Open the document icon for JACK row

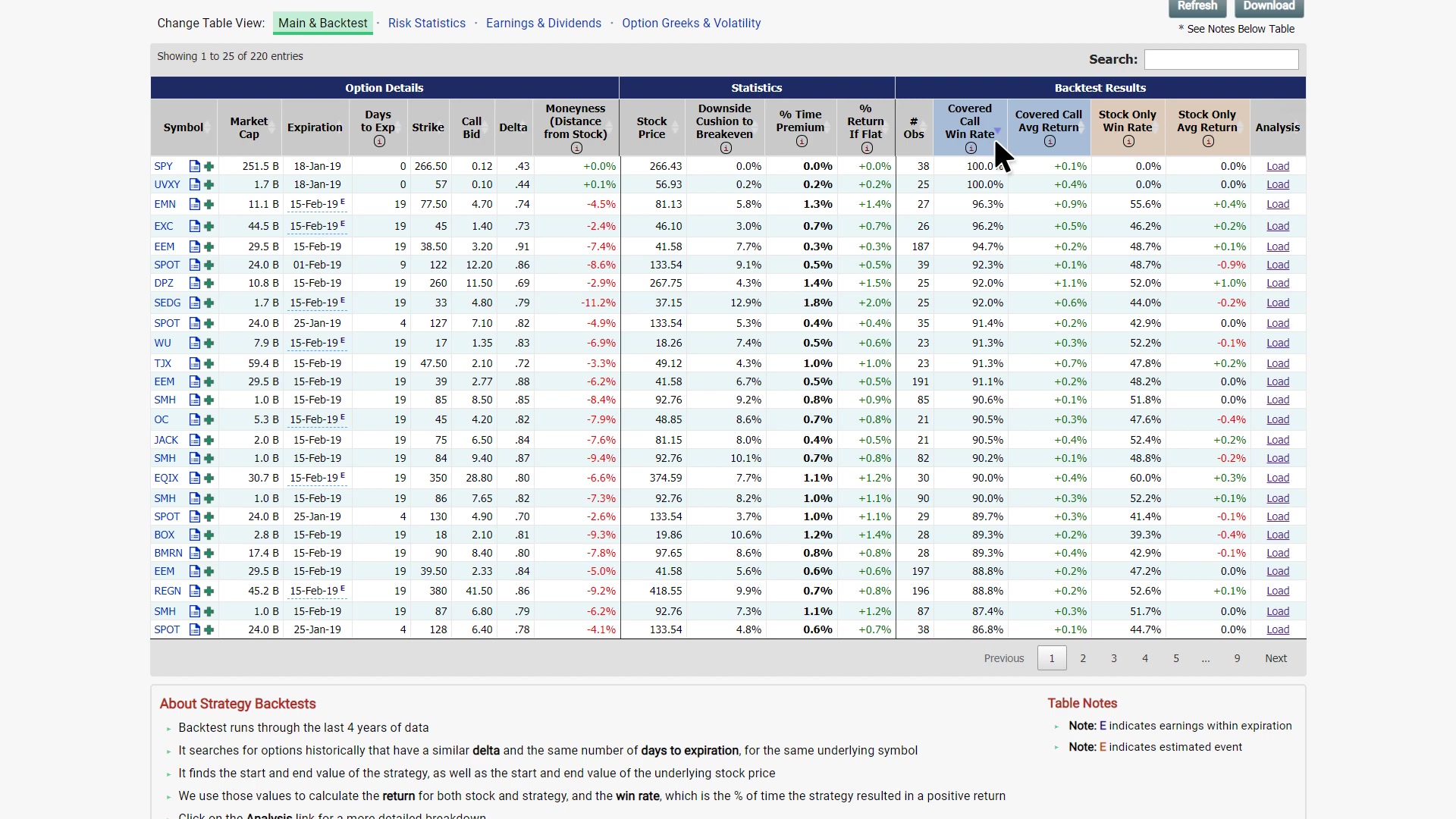point(195,440)
